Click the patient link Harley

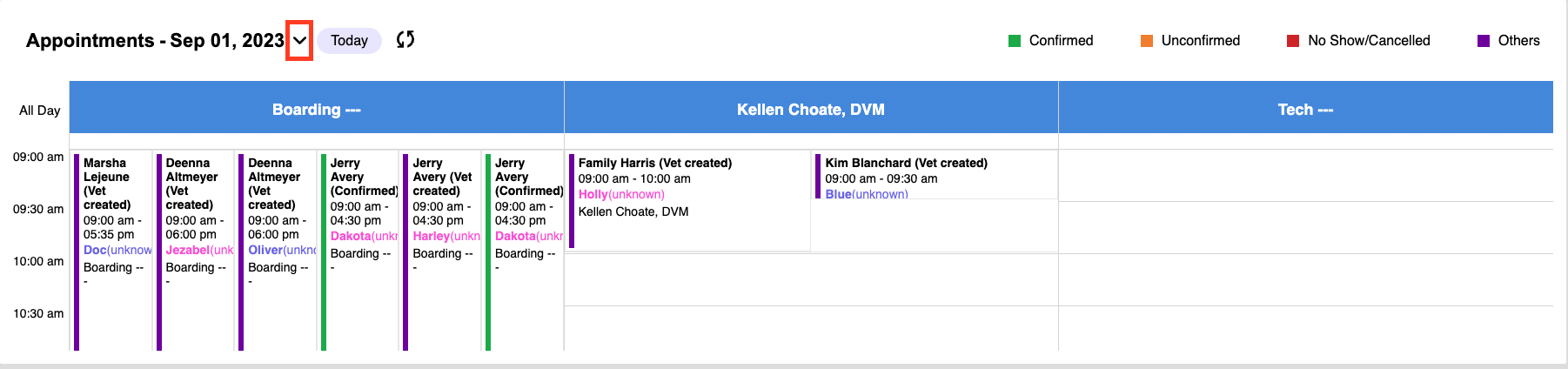pos(431,237)
